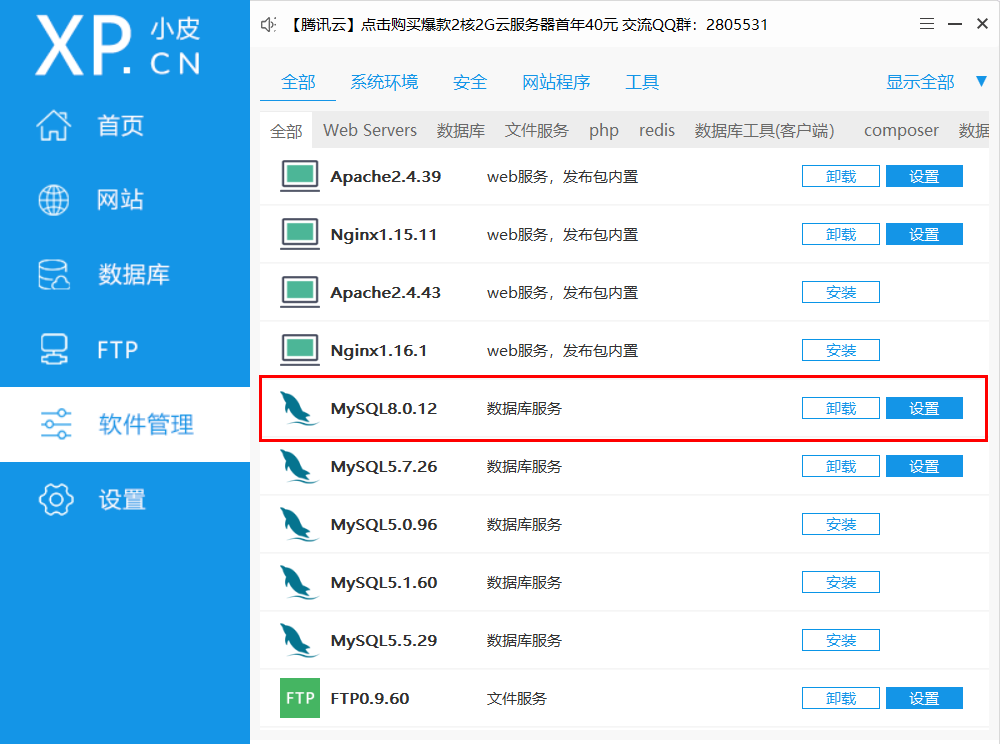Open the 显示全部 filter selector

coord(920,82)
